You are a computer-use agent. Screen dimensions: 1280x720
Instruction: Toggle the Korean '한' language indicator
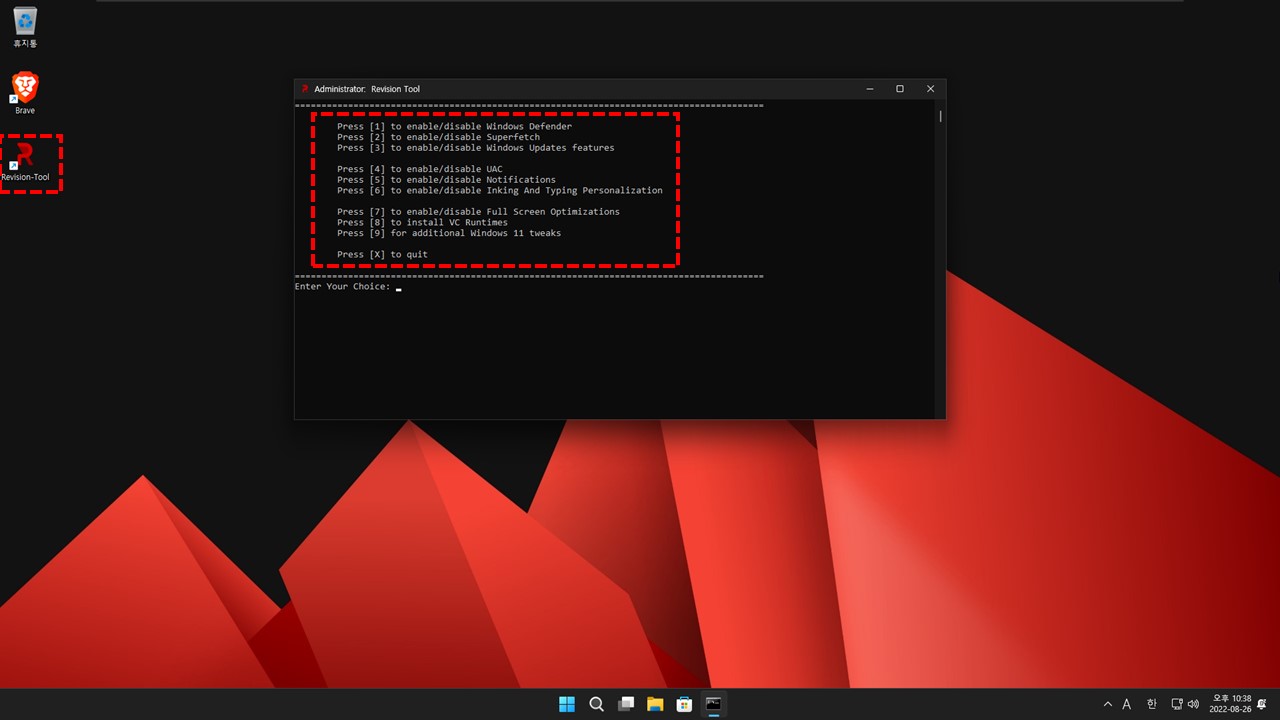click(x=1152, y=704)
